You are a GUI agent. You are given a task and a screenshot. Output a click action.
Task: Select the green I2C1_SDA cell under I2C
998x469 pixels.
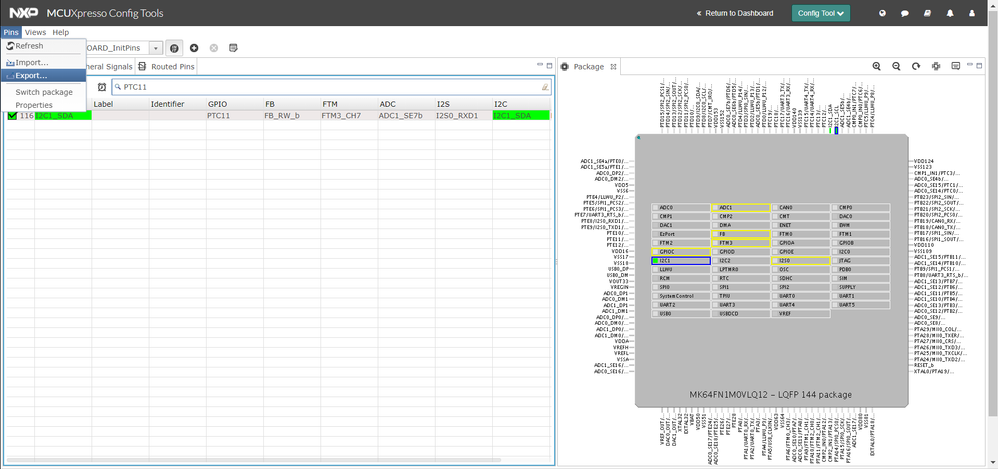[521, 116]
